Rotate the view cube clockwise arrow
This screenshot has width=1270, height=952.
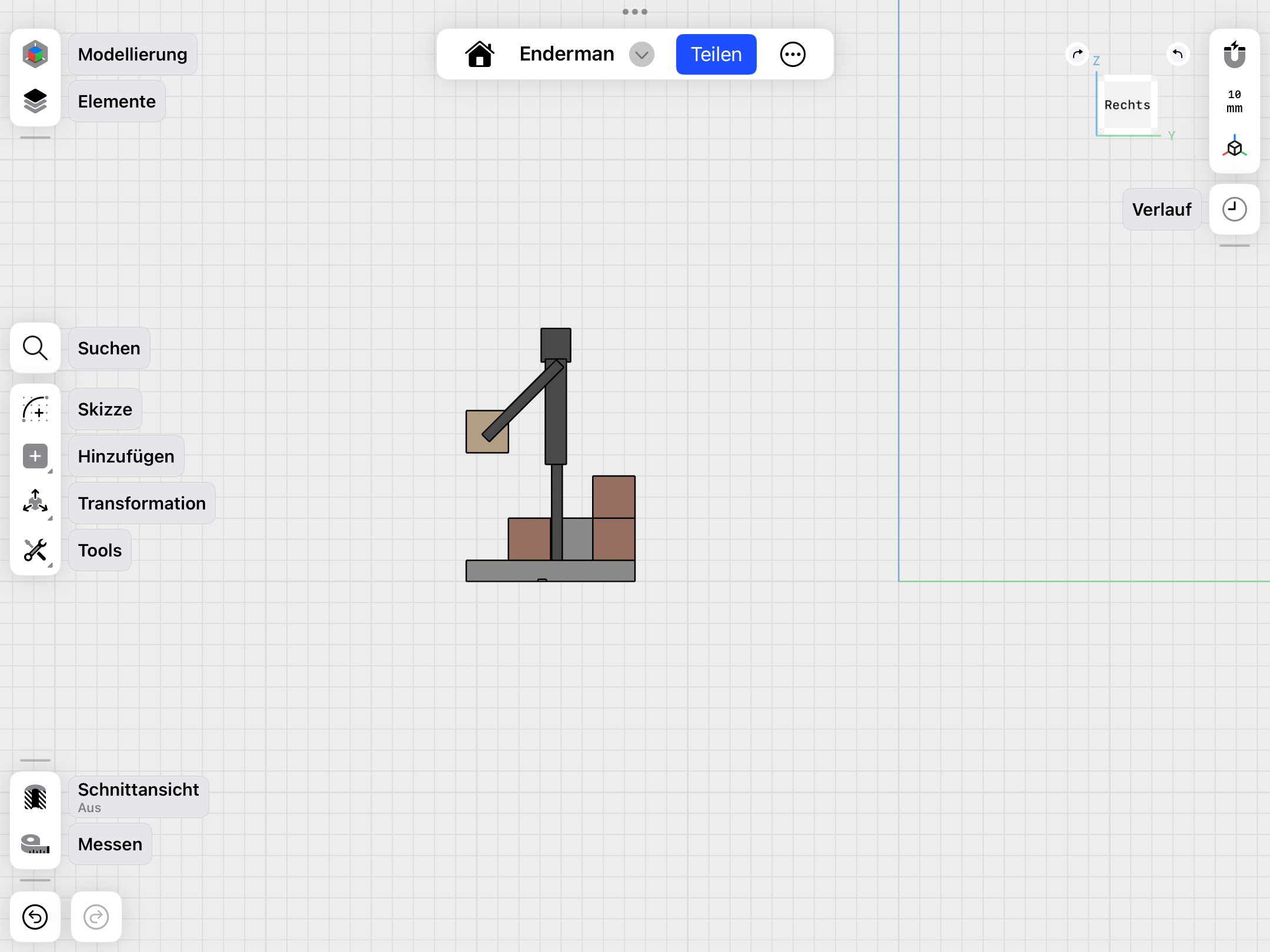1077,54
